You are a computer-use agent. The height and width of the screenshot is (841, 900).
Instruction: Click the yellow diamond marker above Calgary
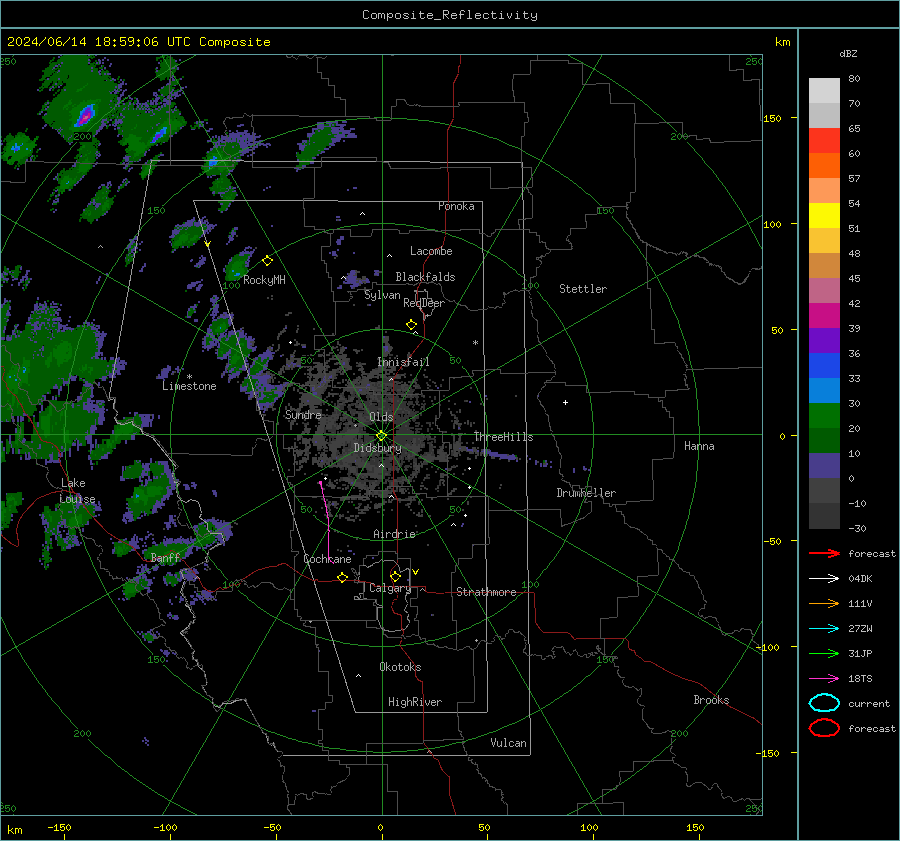[x=395, y=576]
